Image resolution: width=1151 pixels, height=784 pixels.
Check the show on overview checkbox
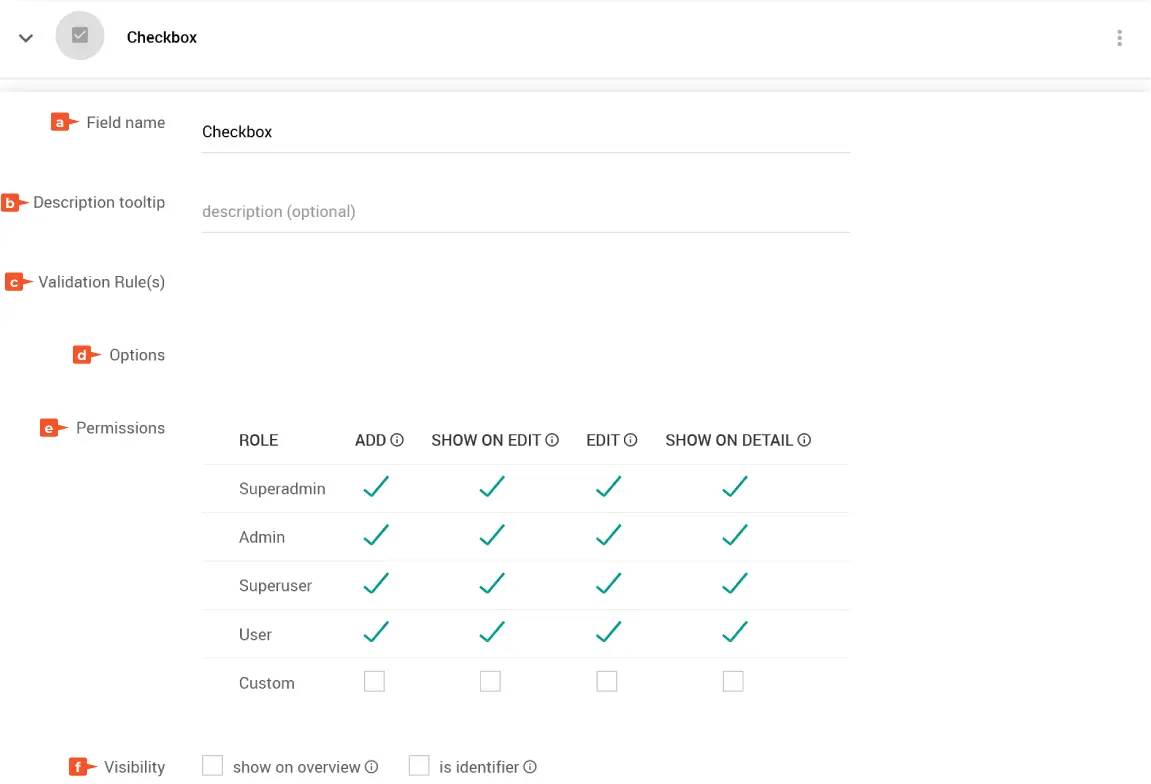(x=213, y=766)
